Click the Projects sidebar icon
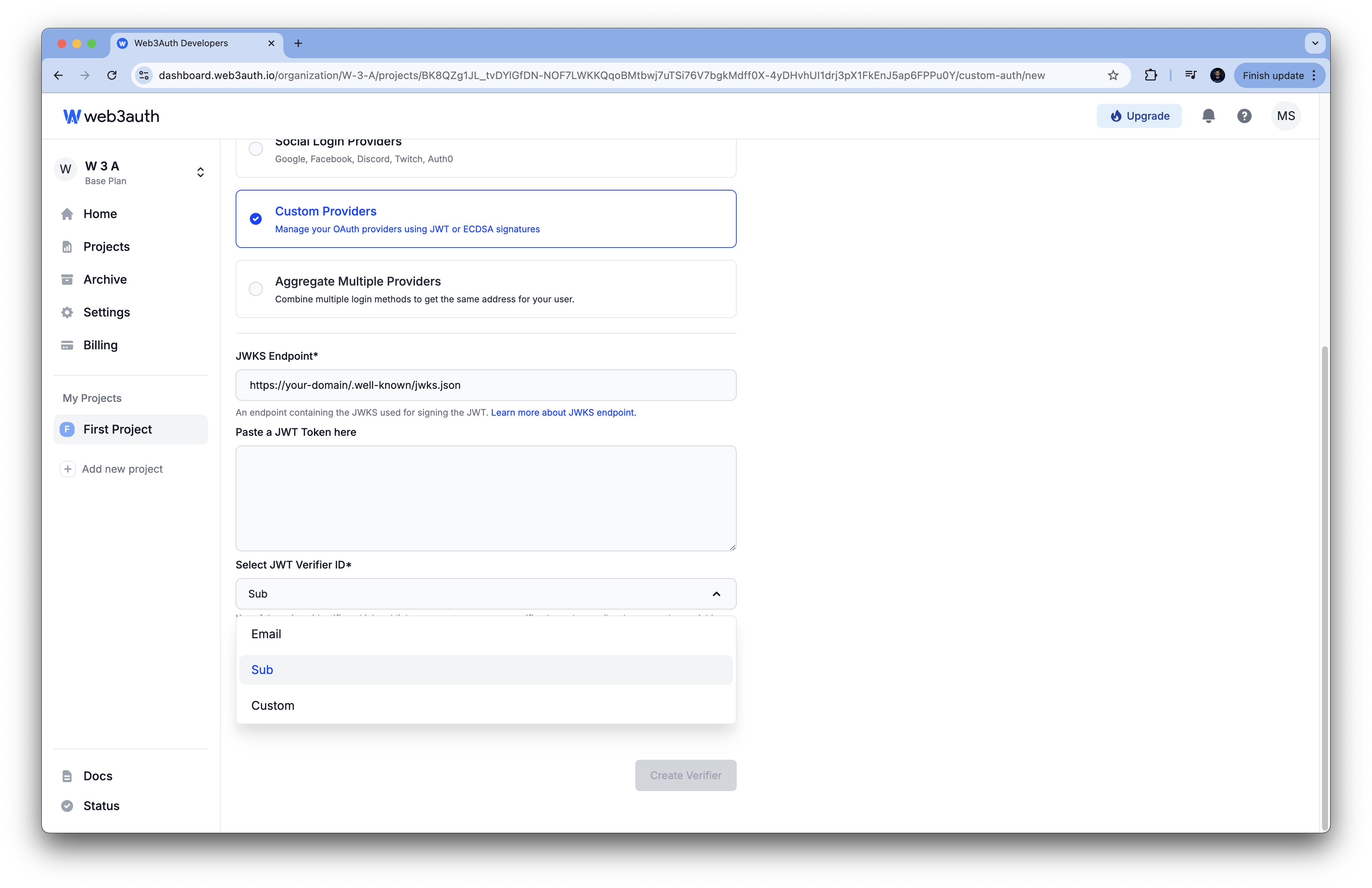 click(67, 247)
